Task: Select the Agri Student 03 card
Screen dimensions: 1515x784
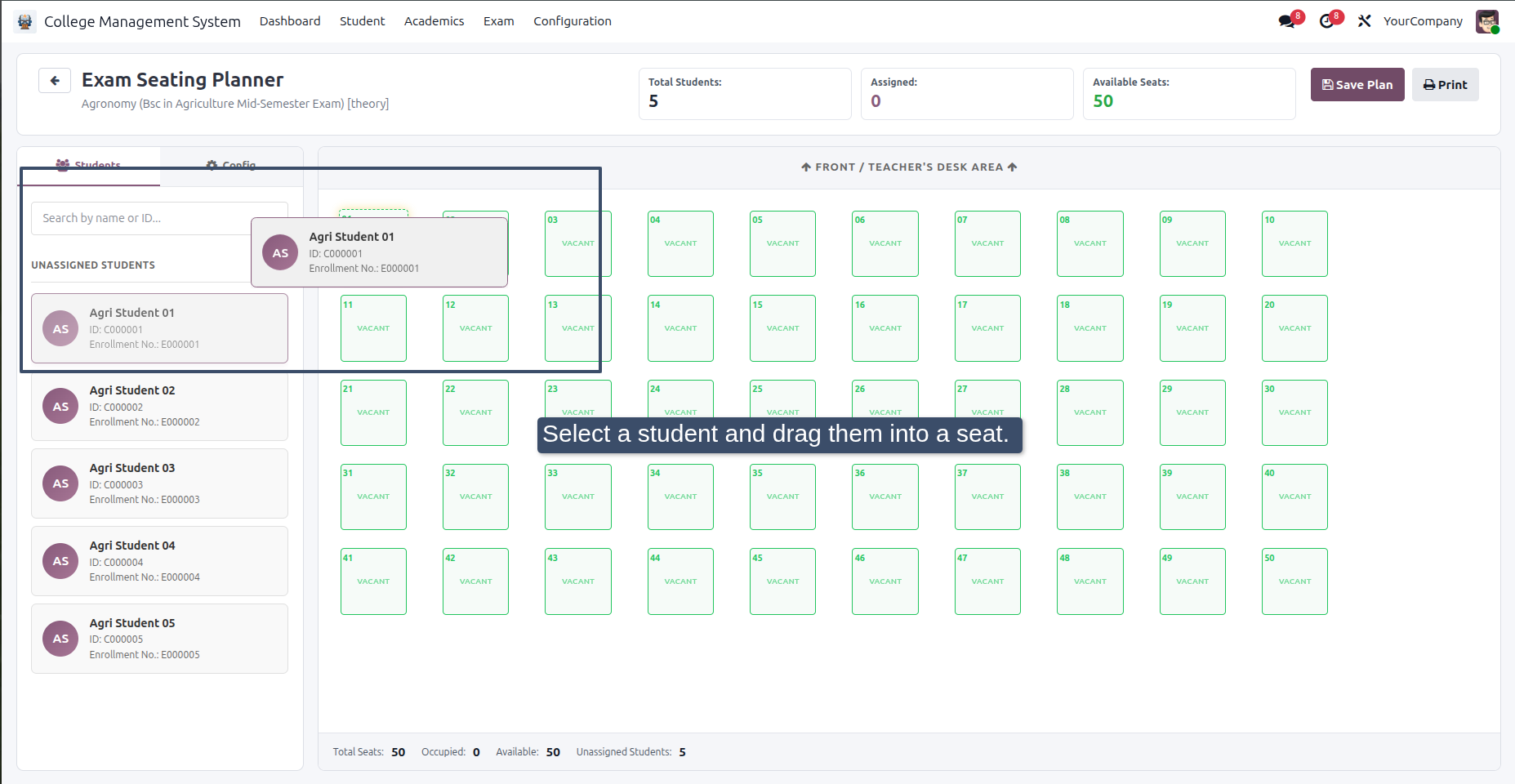Action: [159, 483]
